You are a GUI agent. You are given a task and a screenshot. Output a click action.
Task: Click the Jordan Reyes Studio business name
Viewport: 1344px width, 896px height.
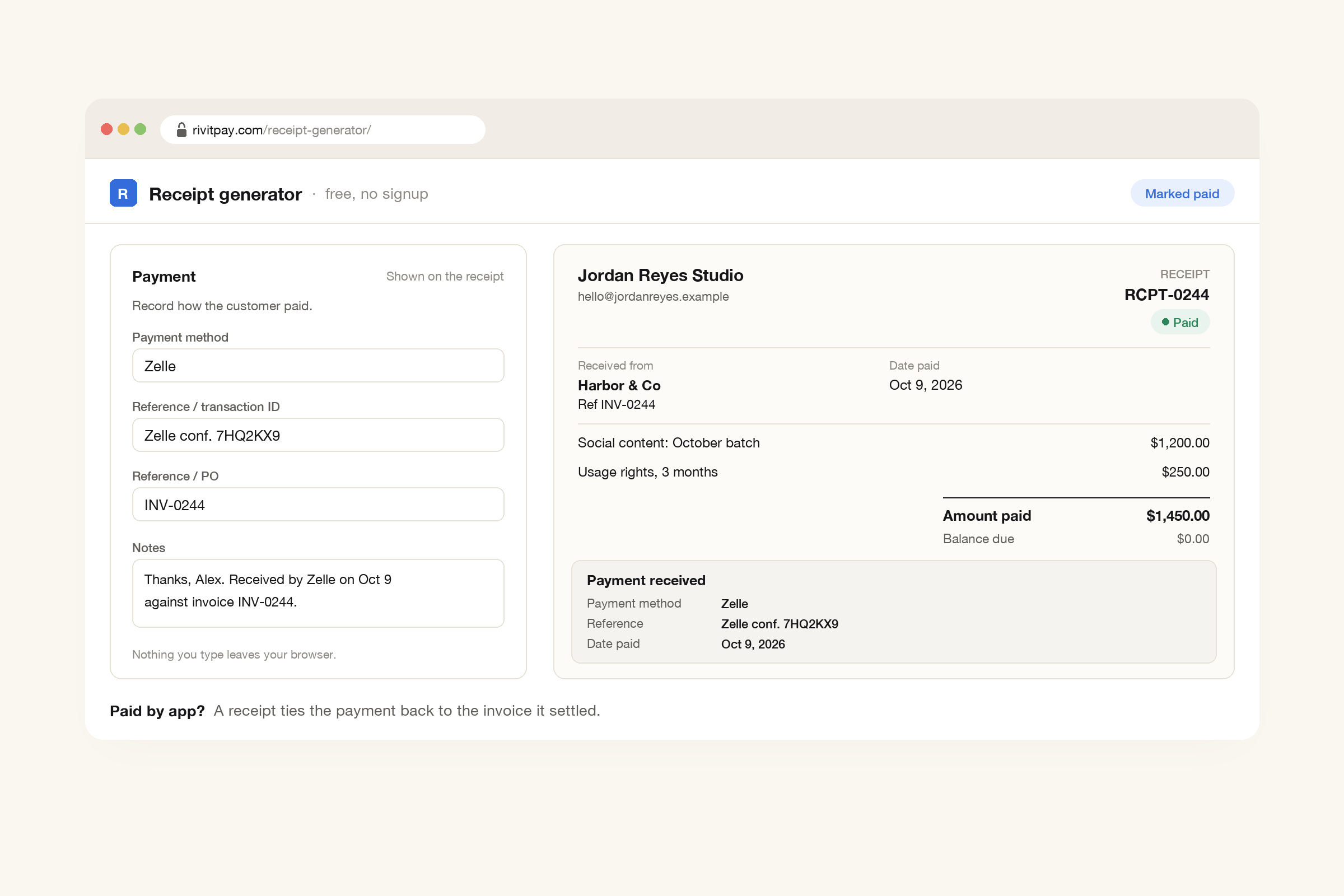click(x=660, y=276)
